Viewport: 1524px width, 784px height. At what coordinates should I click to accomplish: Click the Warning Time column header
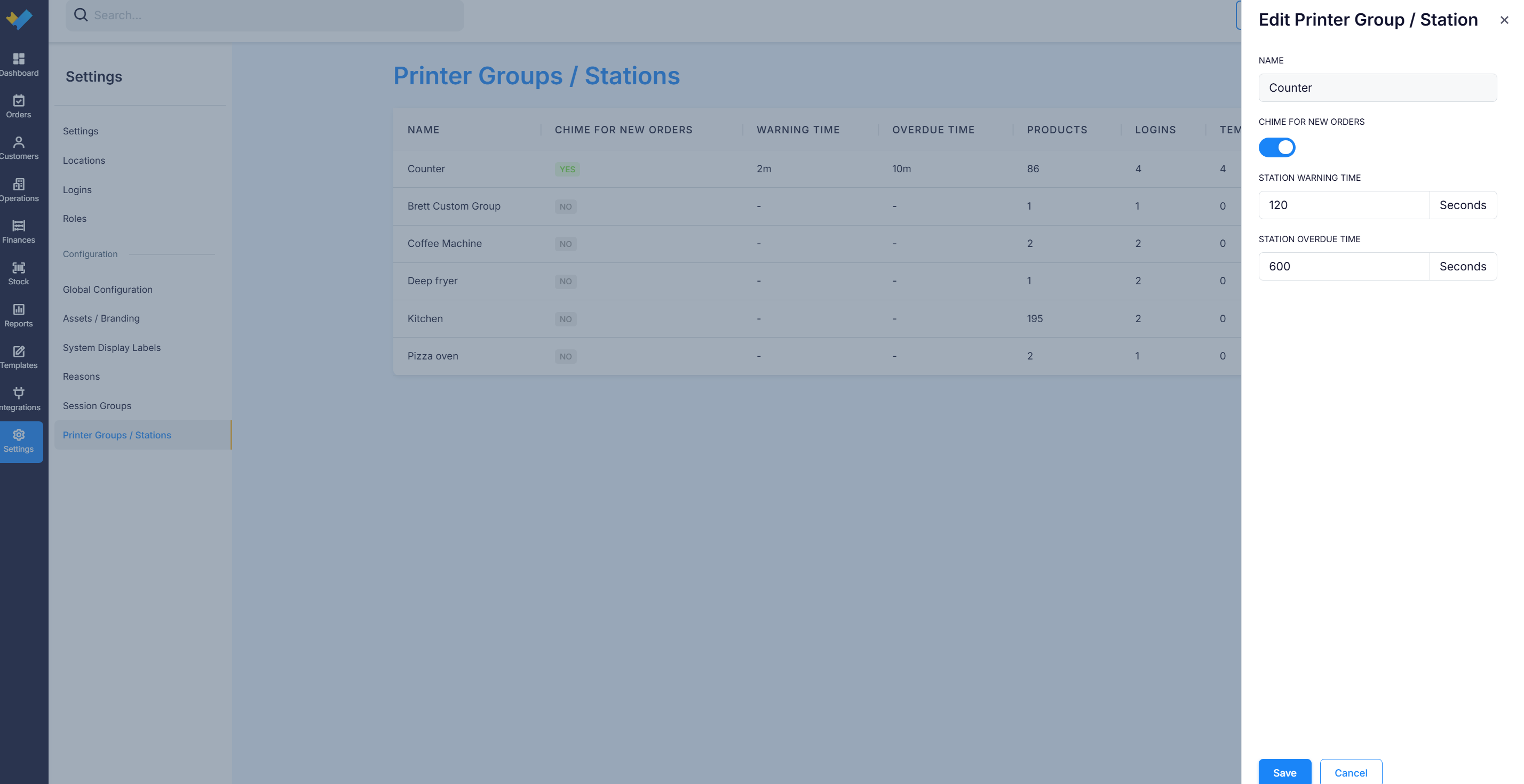click(798, 130)
